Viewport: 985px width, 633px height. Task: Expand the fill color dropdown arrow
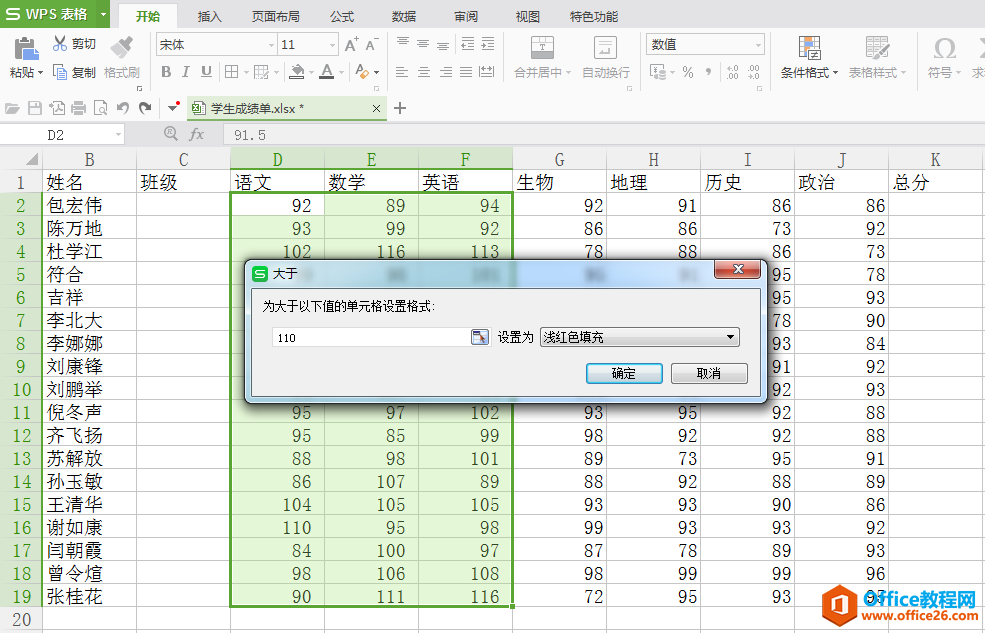(x=311, y=73)
